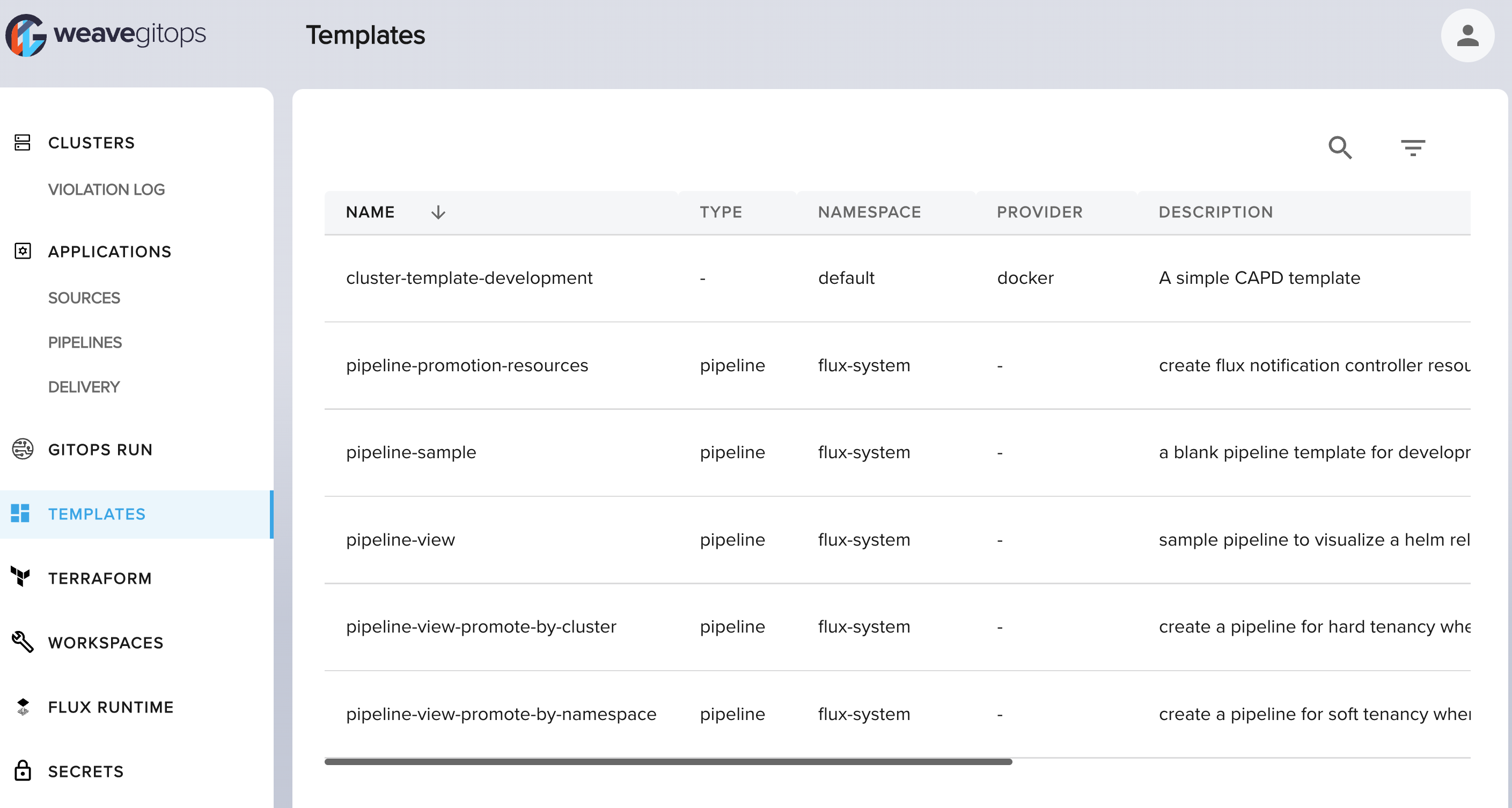The height and width of the screenshot is (808, 1512).
Task: Click the Secrets padlock icon
Action: 23,770
